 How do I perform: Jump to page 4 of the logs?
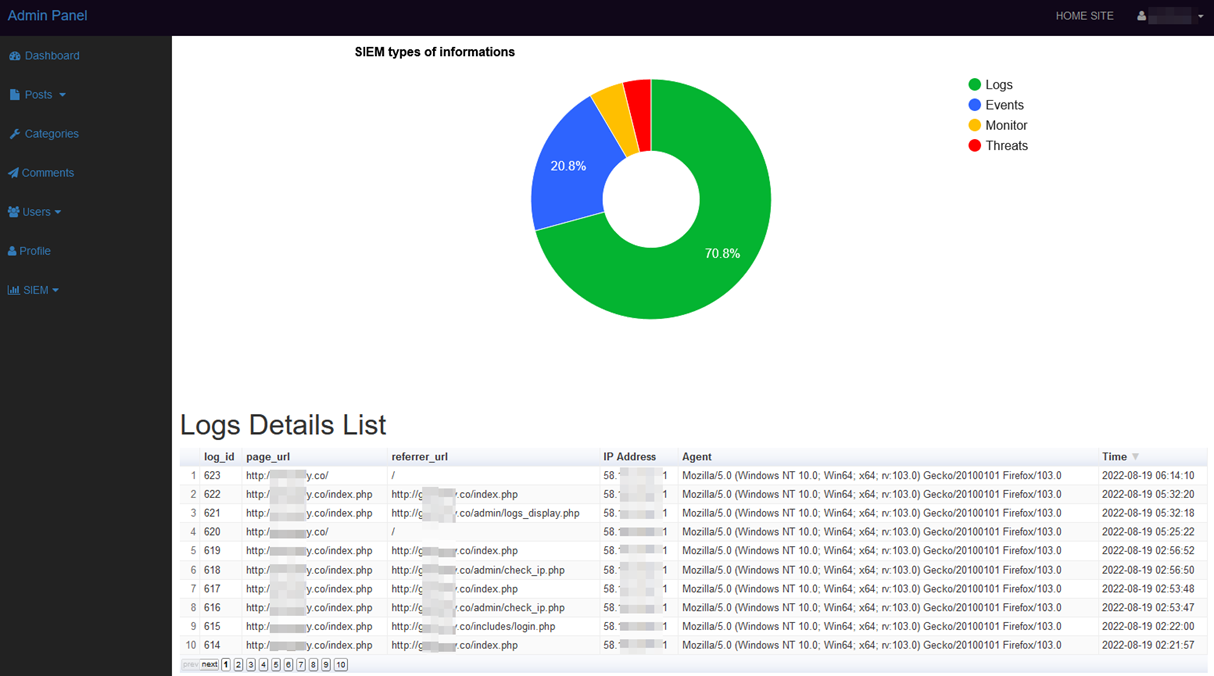tap(264, 665)
